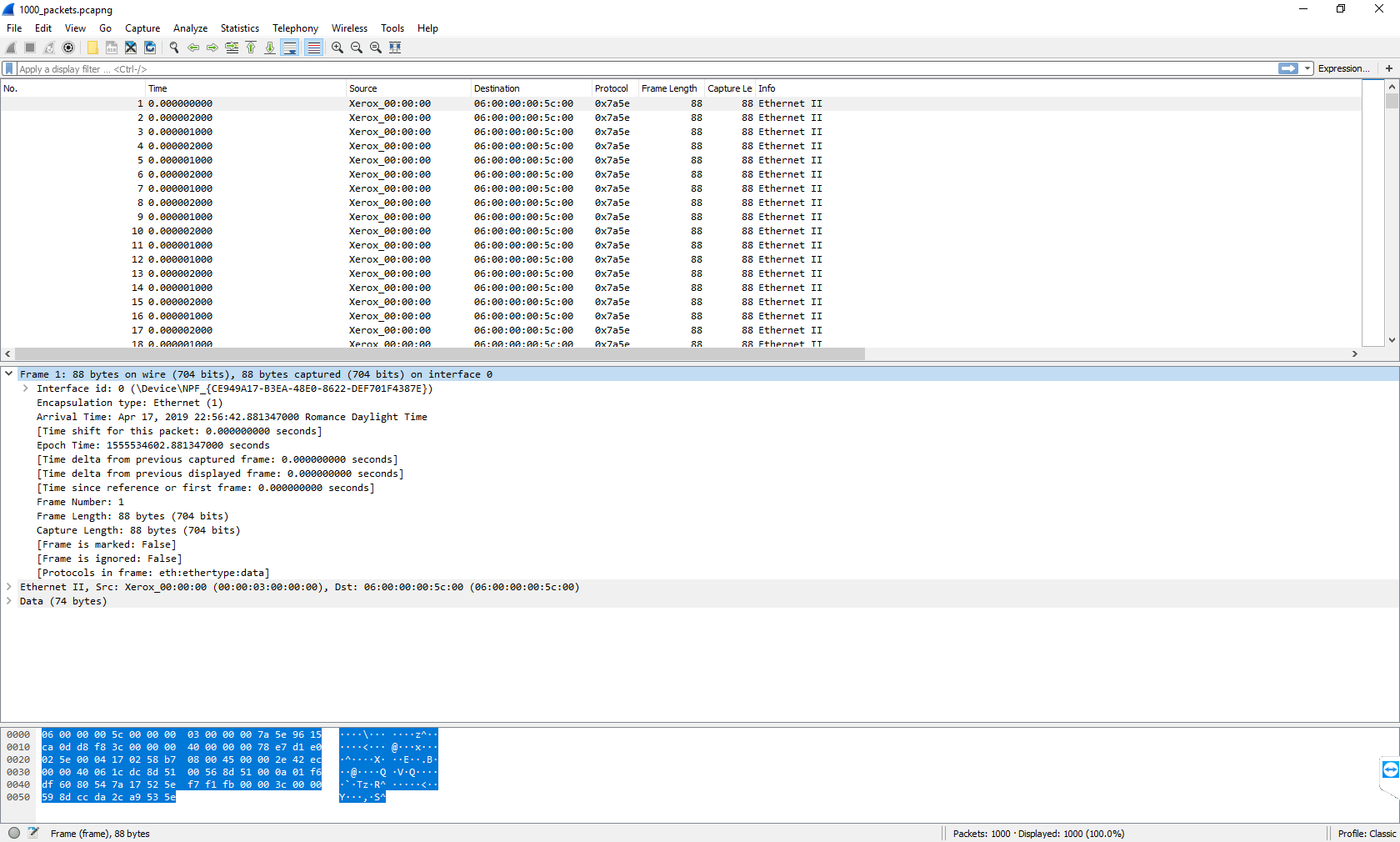Screen dimensions: 1400x842
Task: Go to the first packet
Action: [x=251, y=48]
